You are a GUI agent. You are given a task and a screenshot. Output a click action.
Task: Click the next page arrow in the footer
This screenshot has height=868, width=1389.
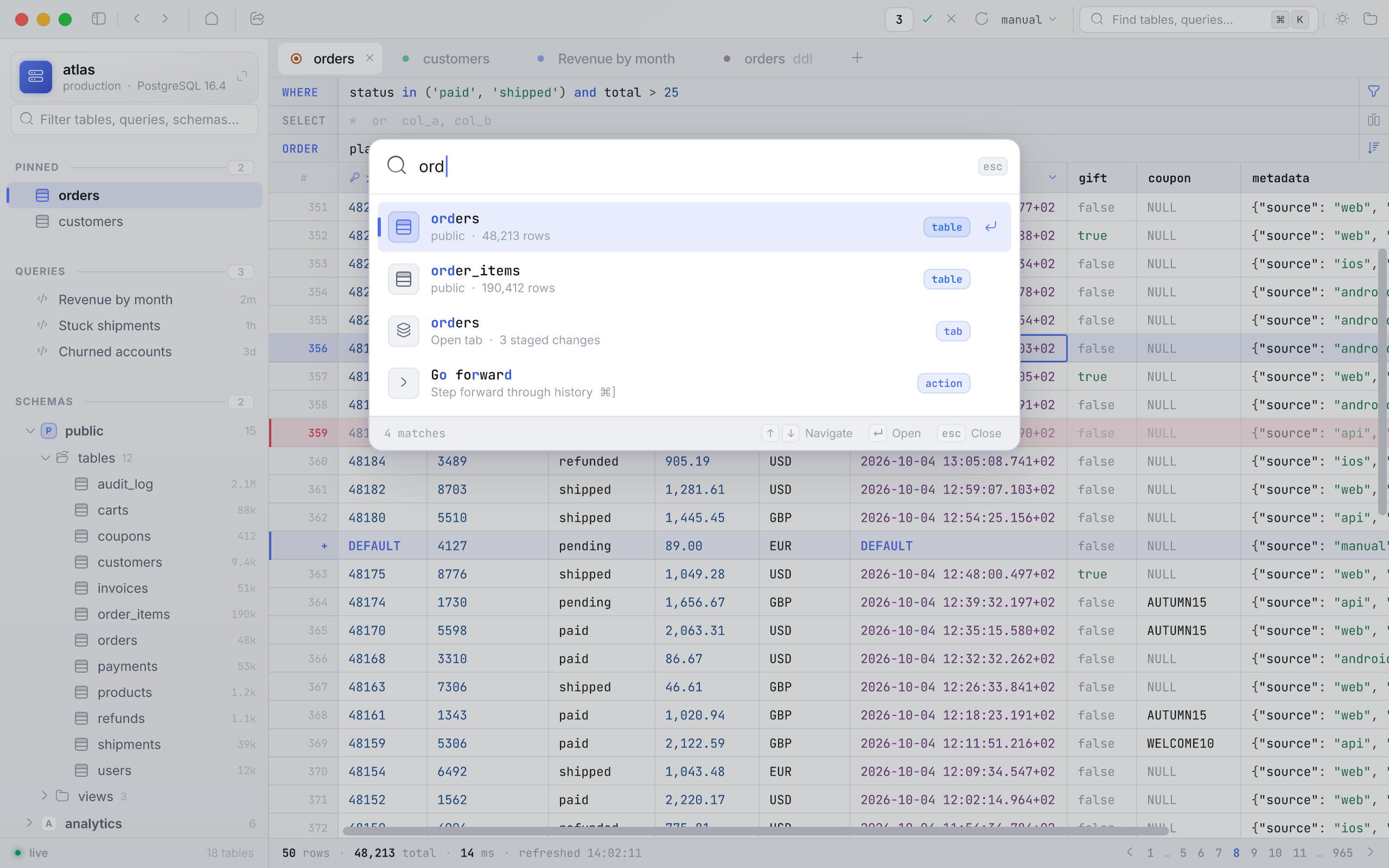1371,852
